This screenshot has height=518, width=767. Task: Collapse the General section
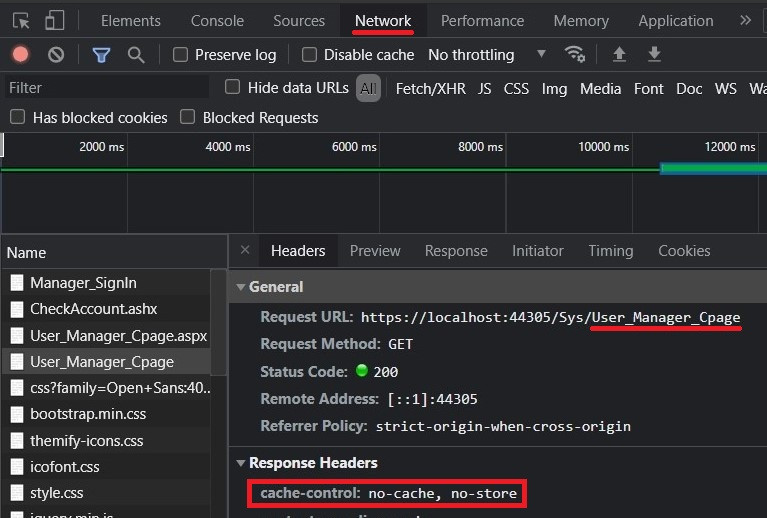tap(241, 287)
